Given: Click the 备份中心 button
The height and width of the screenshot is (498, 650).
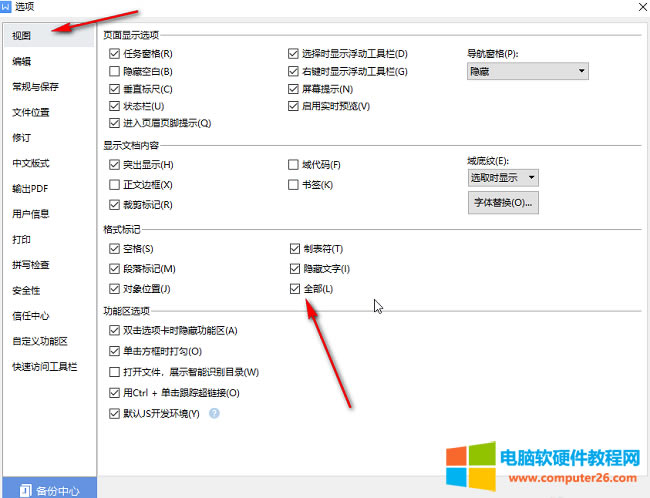Looking at the screenshot, I should coord(50,488).
